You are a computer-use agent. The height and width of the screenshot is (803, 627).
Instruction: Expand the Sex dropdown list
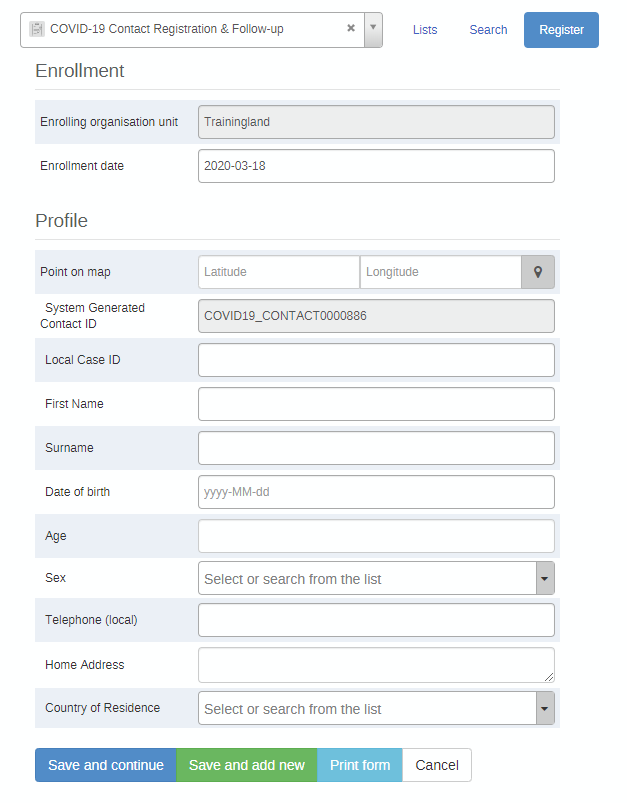click(x=545, y=578)
